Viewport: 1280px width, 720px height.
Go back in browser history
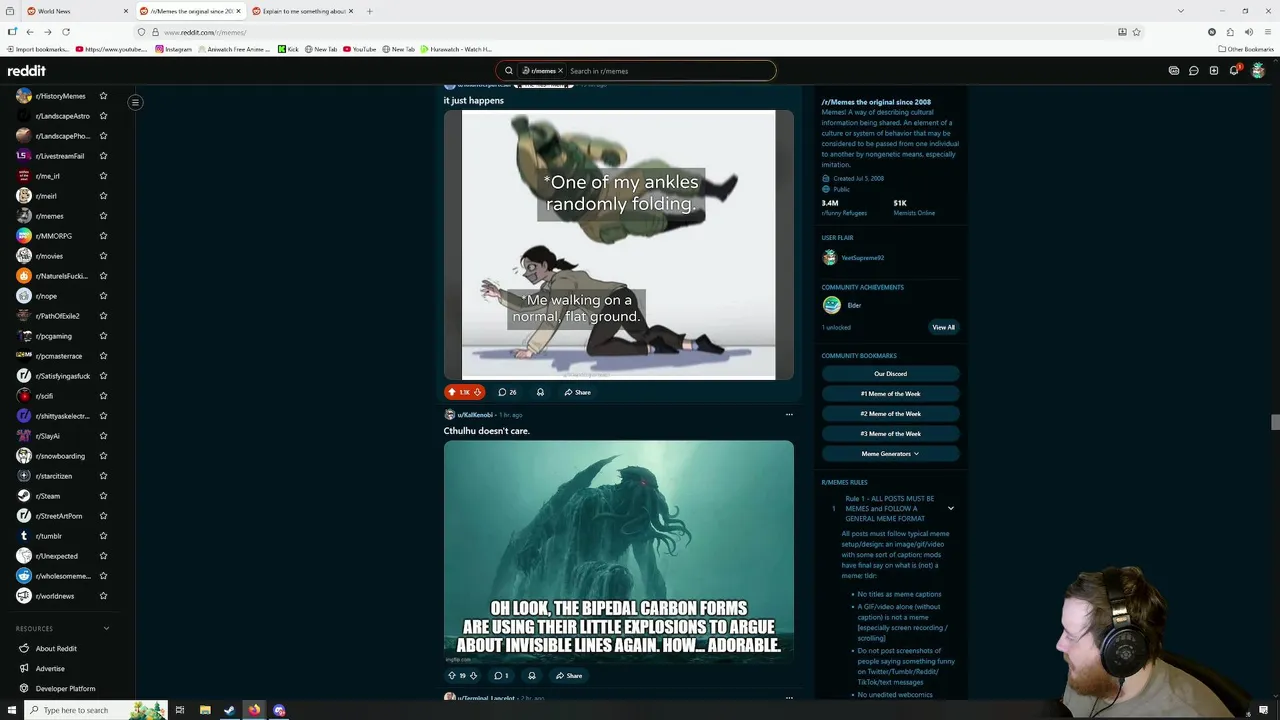[x=30, y=32]
